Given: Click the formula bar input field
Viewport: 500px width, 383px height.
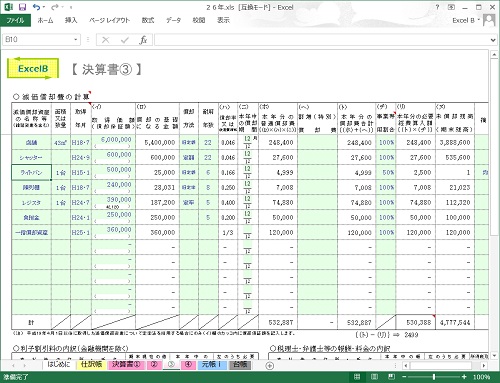Looking at the screenshot, I should pyautogui.click(x=322, y=40).
